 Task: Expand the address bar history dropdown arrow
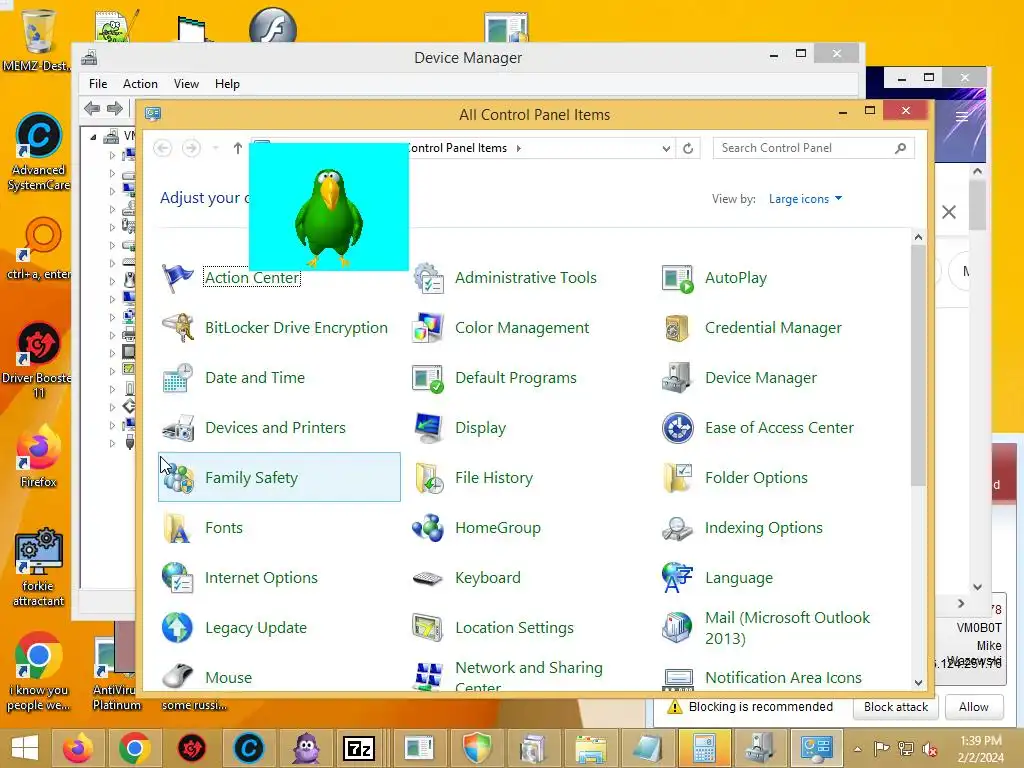pyautogui.click(x=666, y=149)
